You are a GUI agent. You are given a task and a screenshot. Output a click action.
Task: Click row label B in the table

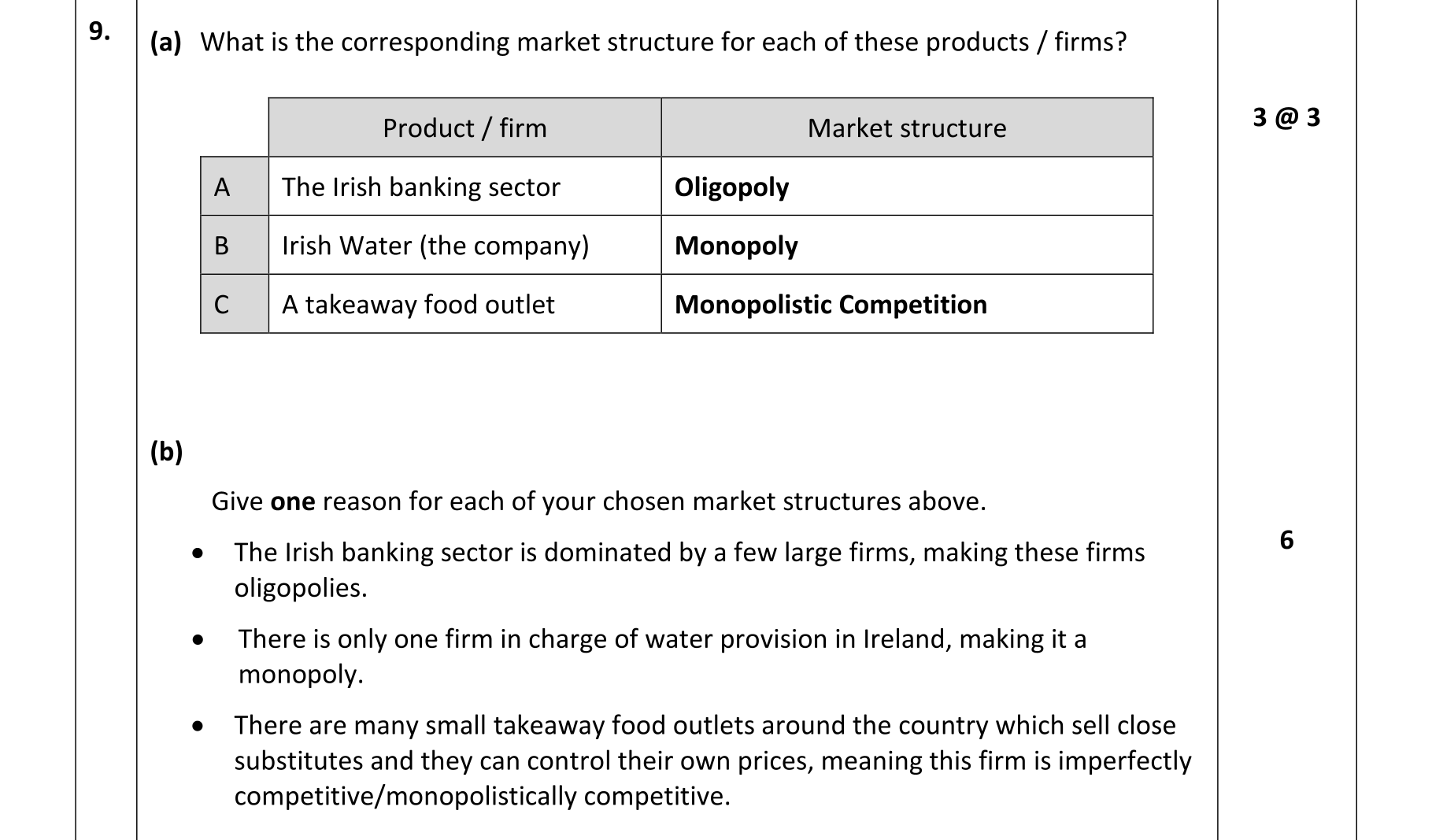point(222,246)
